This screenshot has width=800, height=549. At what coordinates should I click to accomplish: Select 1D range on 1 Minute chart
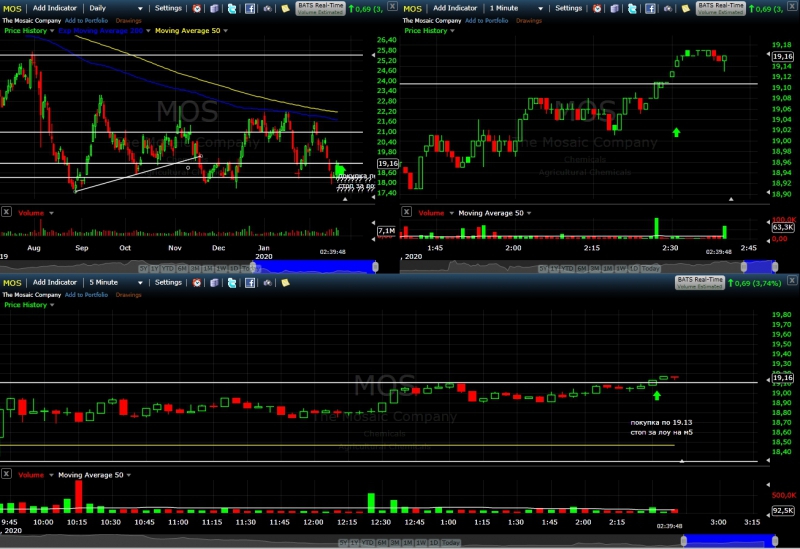(x=634, y=268)
